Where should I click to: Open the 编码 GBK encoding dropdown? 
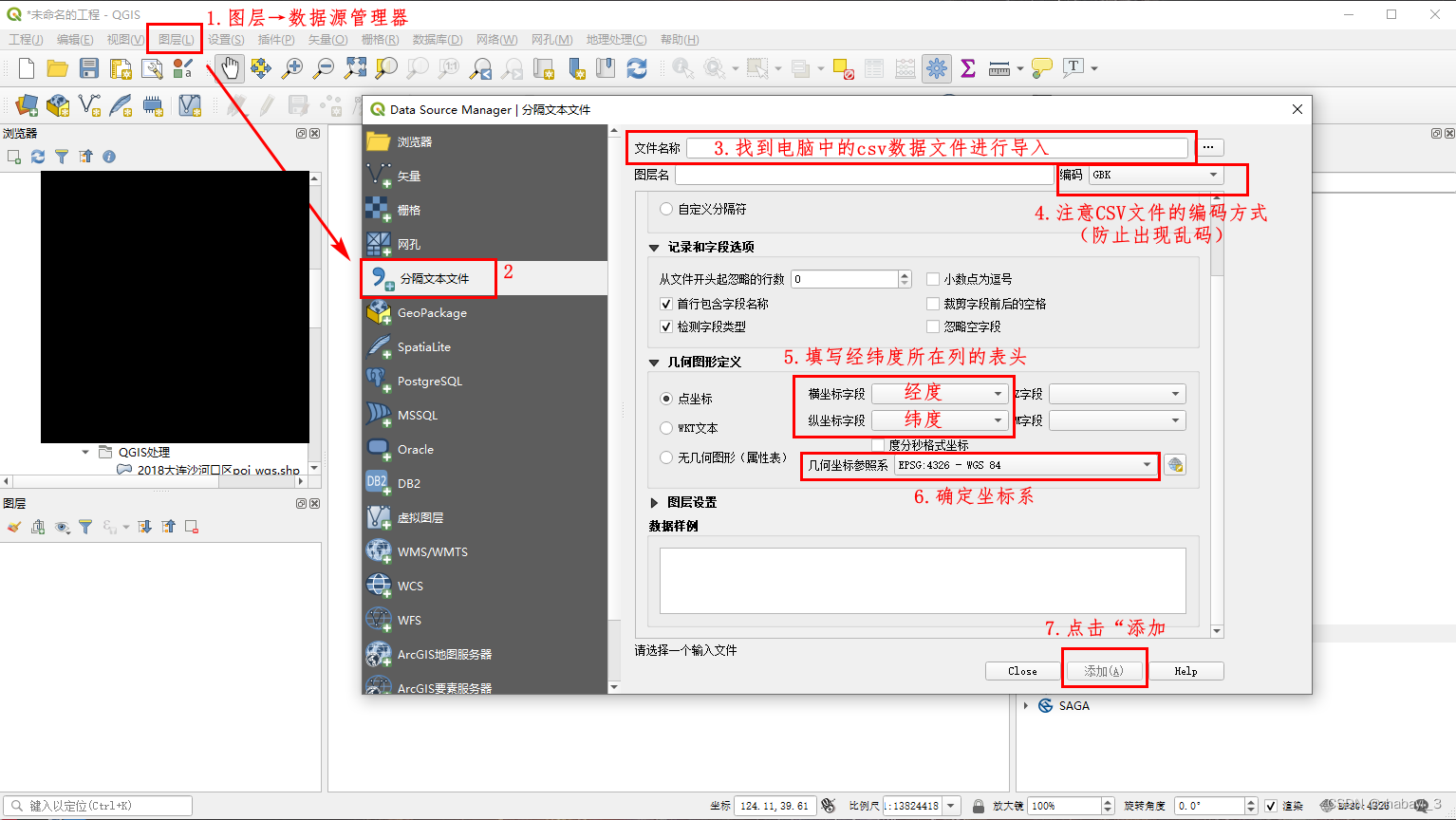tap(1156, 175)
